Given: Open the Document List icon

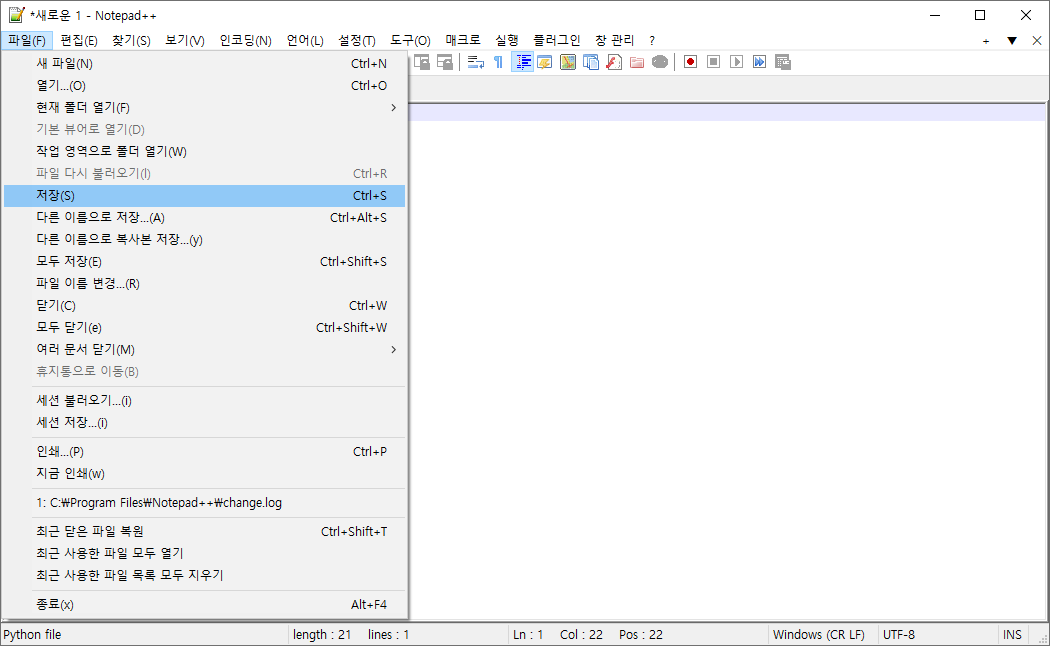Looking at the screenshot, I should click(x=591, y=62).
